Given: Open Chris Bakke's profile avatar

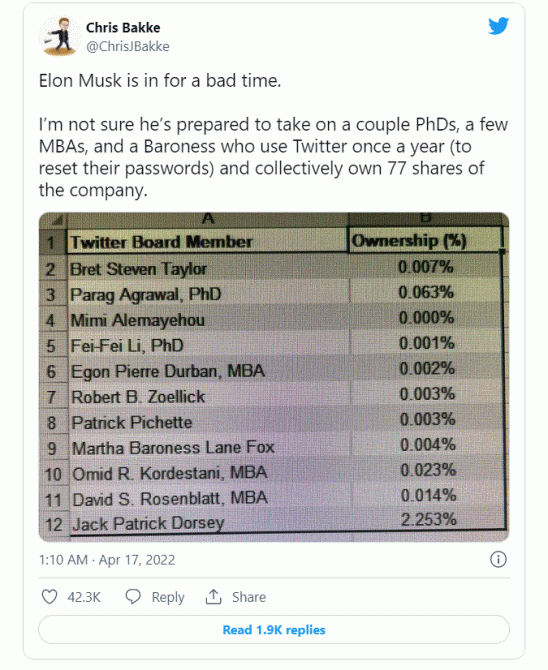Looking at the screenshot, I should point(60,37).
